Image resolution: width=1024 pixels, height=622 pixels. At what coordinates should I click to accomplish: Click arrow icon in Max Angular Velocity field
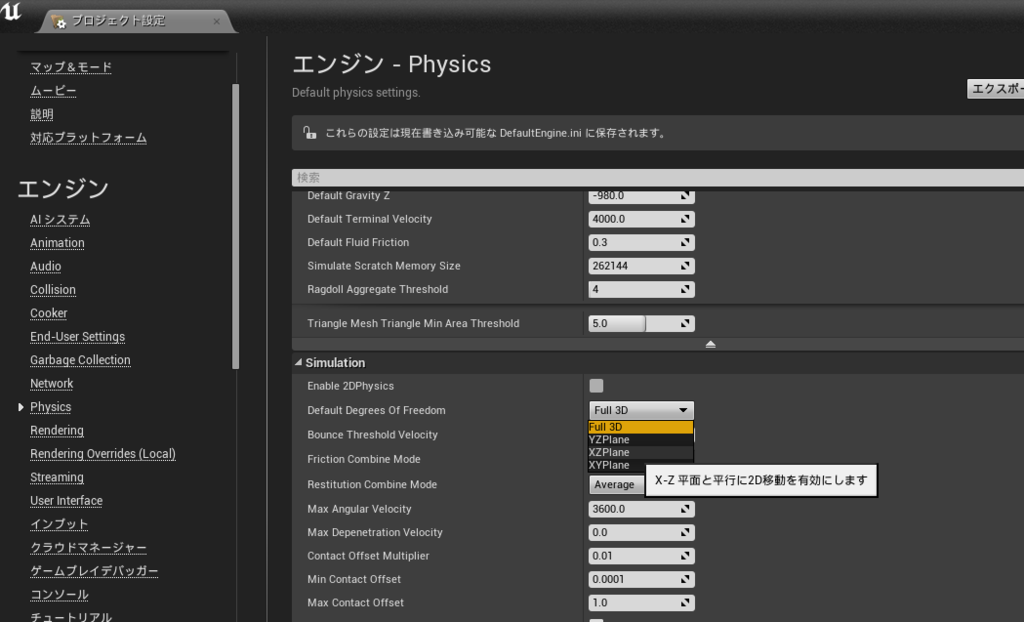[685, 509]
